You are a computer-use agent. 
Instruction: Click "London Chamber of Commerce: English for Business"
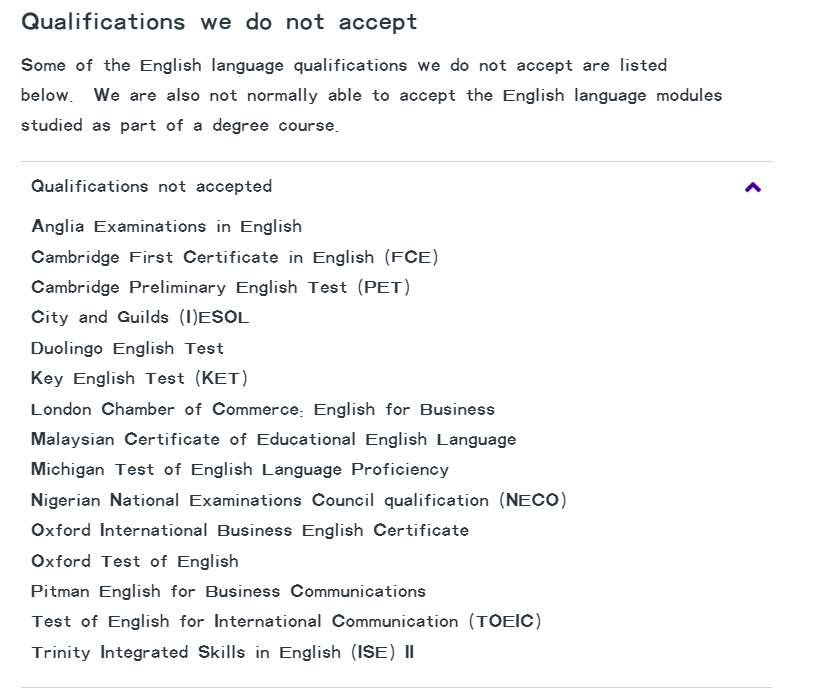click(262, 410)
